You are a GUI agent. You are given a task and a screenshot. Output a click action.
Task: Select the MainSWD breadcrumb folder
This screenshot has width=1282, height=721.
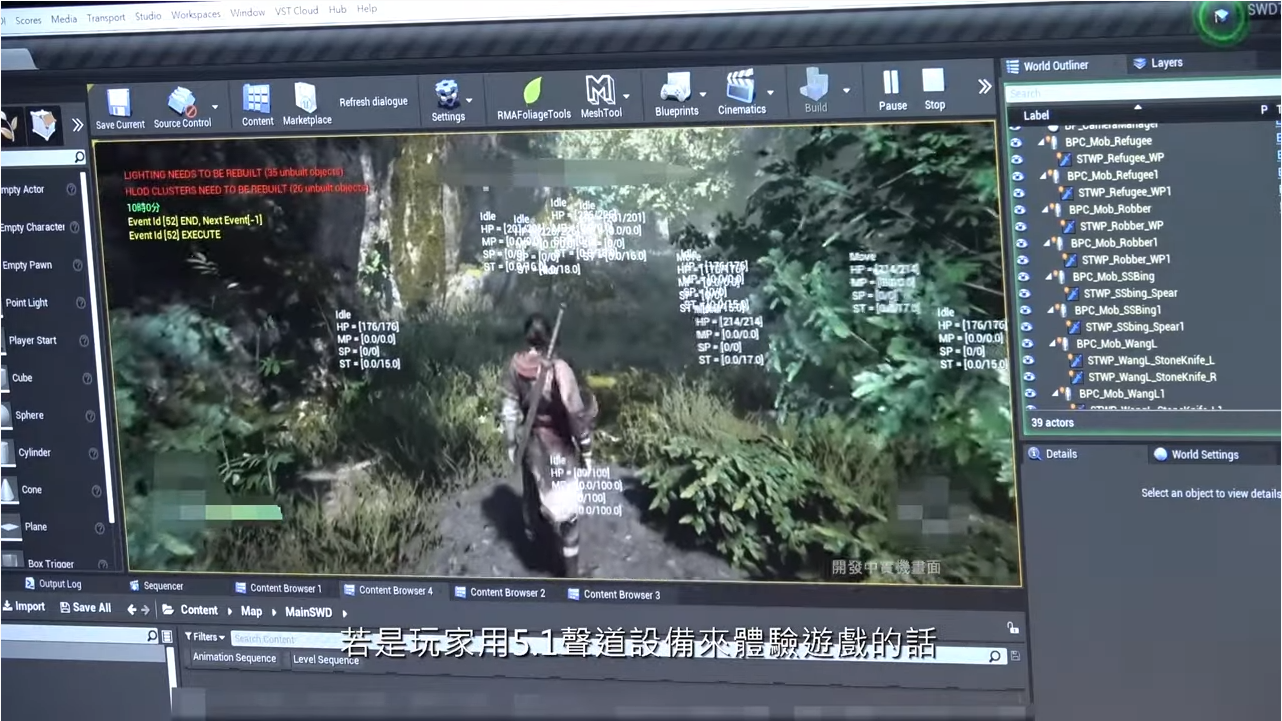[308, 612]
